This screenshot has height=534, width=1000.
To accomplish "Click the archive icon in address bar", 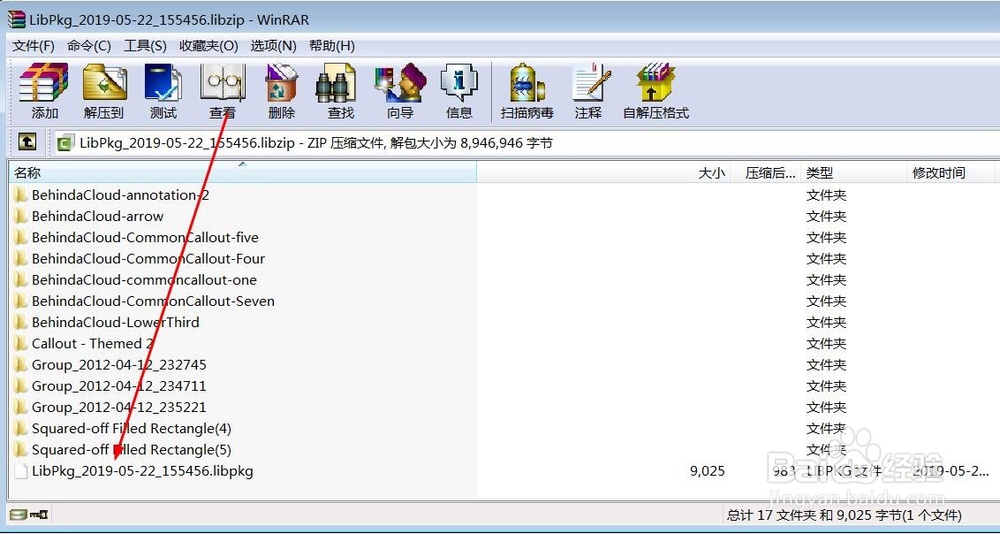I will coord(64,143).
